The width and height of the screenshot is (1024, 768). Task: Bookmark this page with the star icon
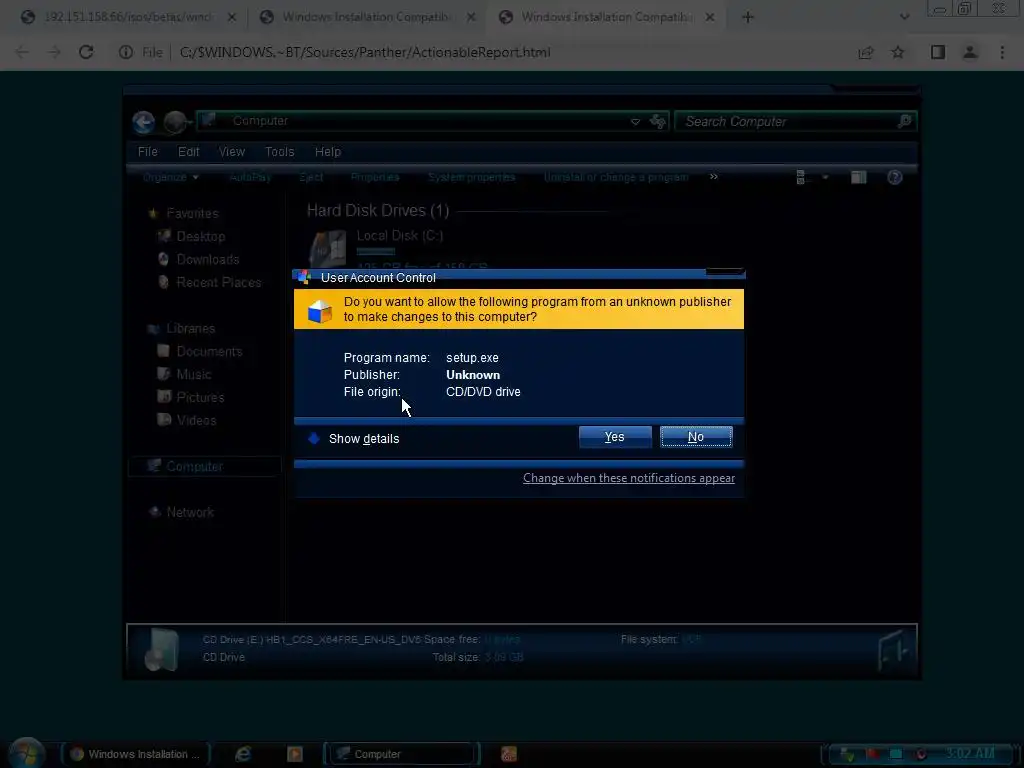[x=898, y=52]
